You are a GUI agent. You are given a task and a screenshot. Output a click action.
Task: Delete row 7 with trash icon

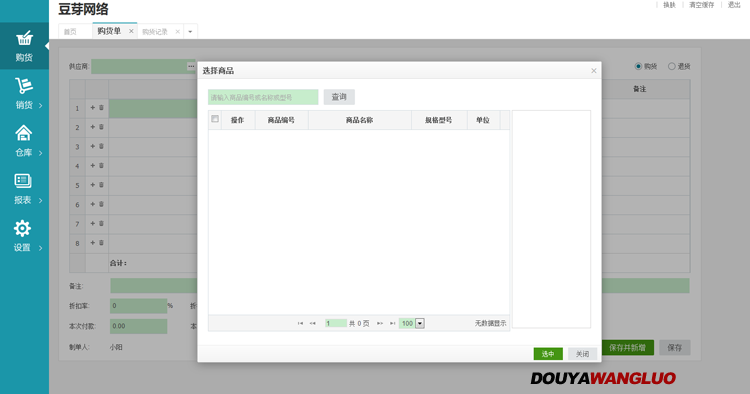[101, 223]
